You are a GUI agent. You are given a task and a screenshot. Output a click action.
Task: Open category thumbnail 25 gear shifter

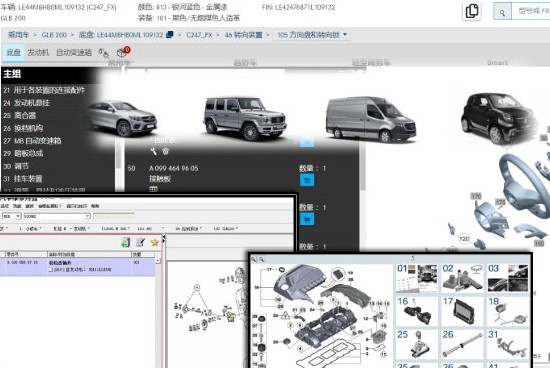pos(417,344)
